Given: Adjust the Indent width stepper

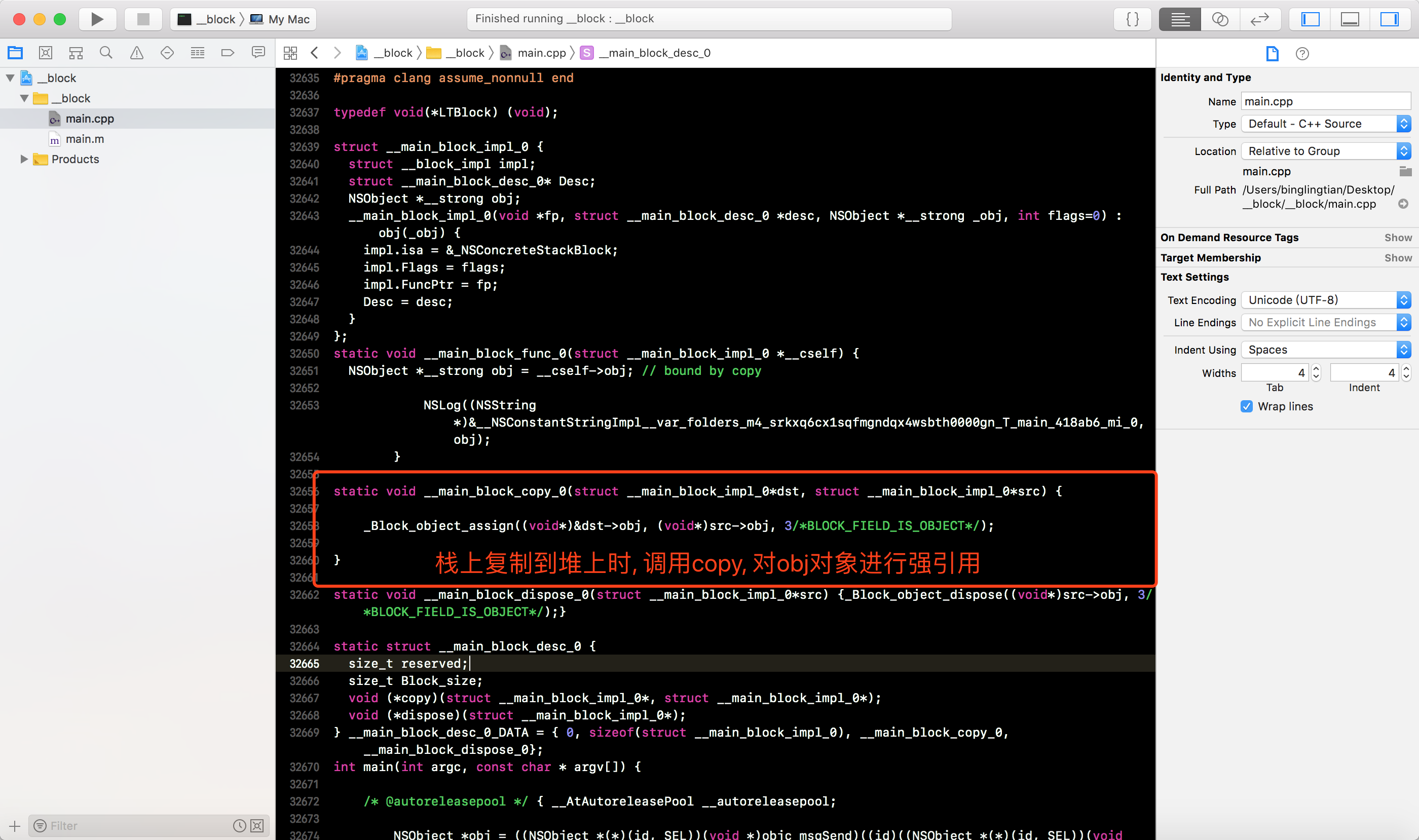Looking at the screenshot, I should point(1406,372).
